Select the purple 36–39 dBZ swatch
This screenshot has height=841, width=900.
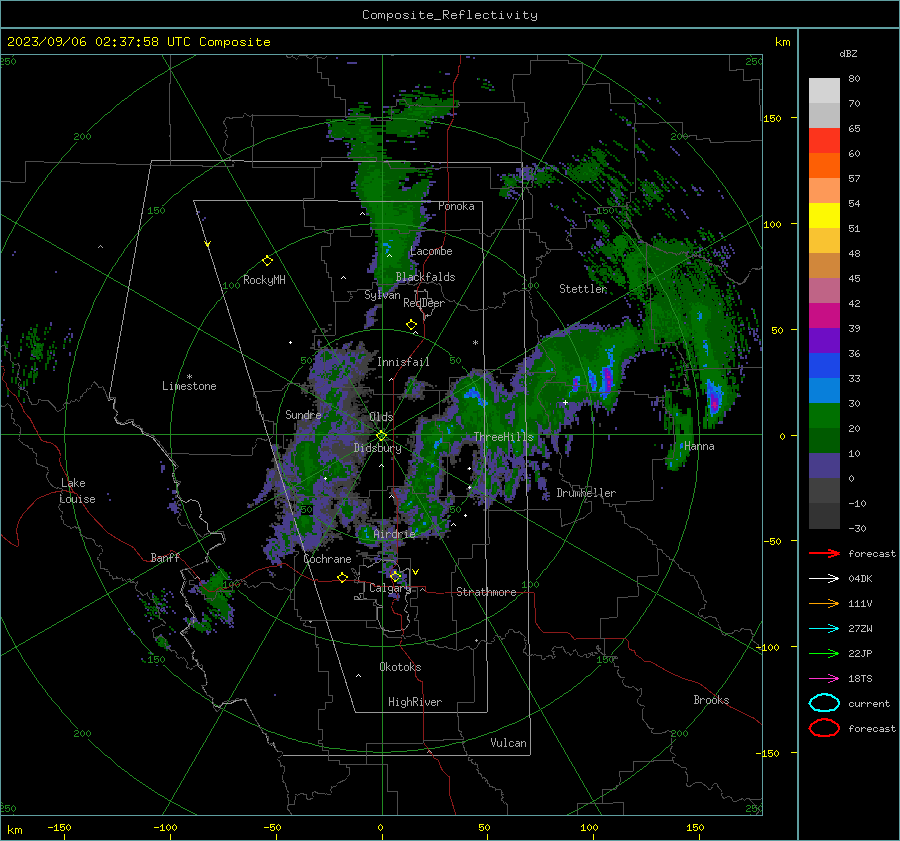(x=824, y=341)
